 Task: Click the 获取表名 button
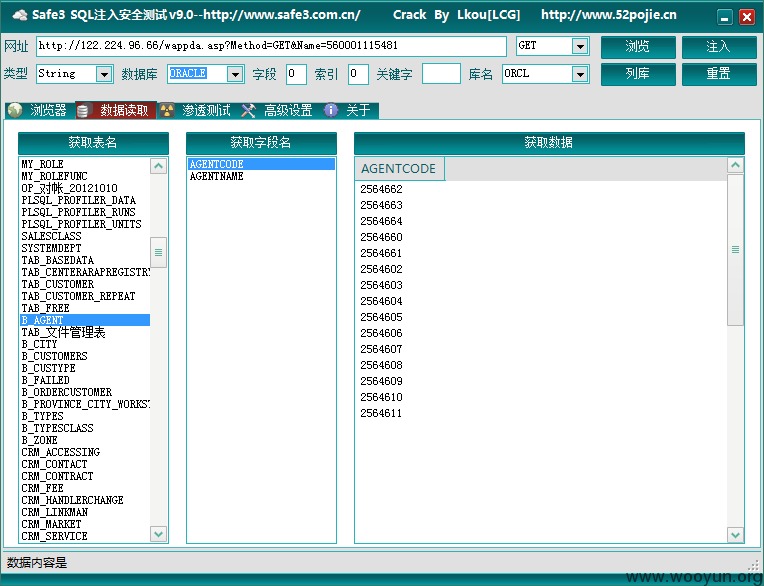click(x=93, y=143)
